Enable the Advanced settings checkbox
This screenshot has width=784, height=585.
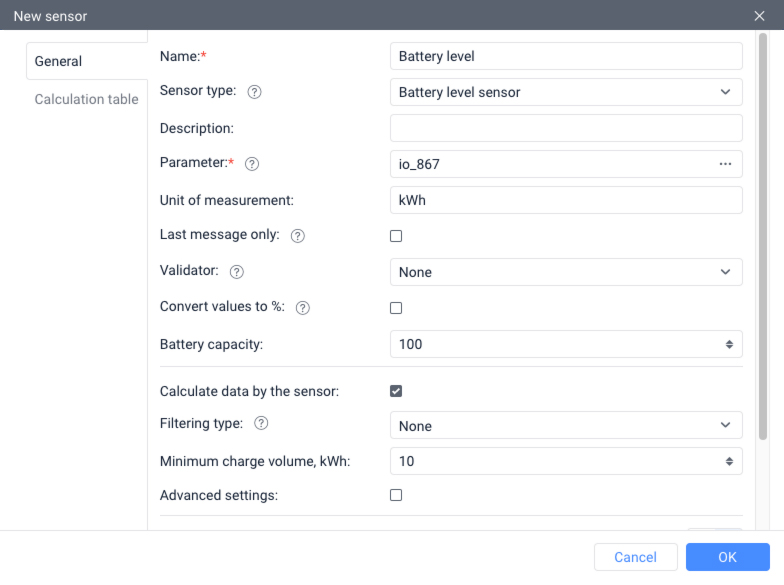pos(396,495)
